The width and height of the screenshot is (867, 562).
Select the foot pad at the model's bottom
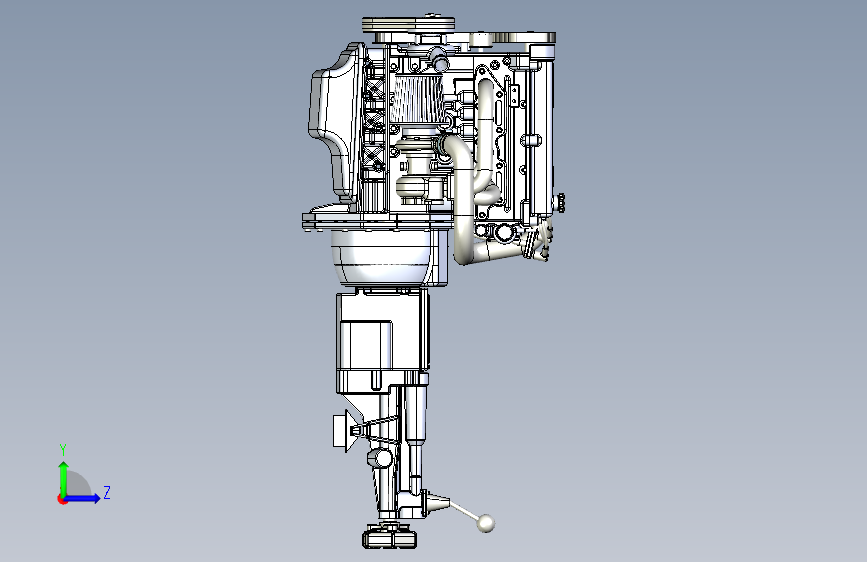390,538
